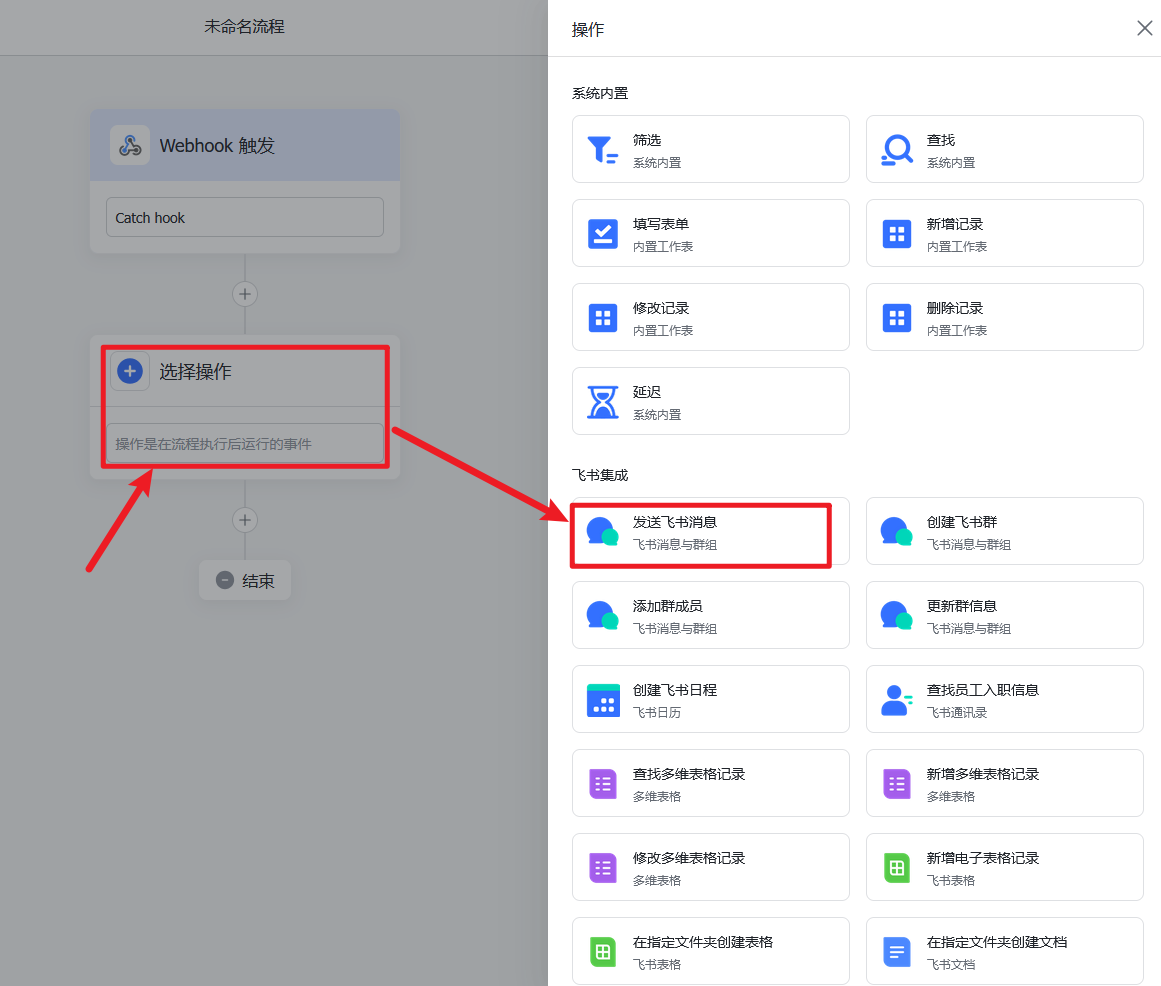Click the chat bubble icon for 创建飞书群
The height and width of the screenshot is (986, 1161).
point(897,531)
